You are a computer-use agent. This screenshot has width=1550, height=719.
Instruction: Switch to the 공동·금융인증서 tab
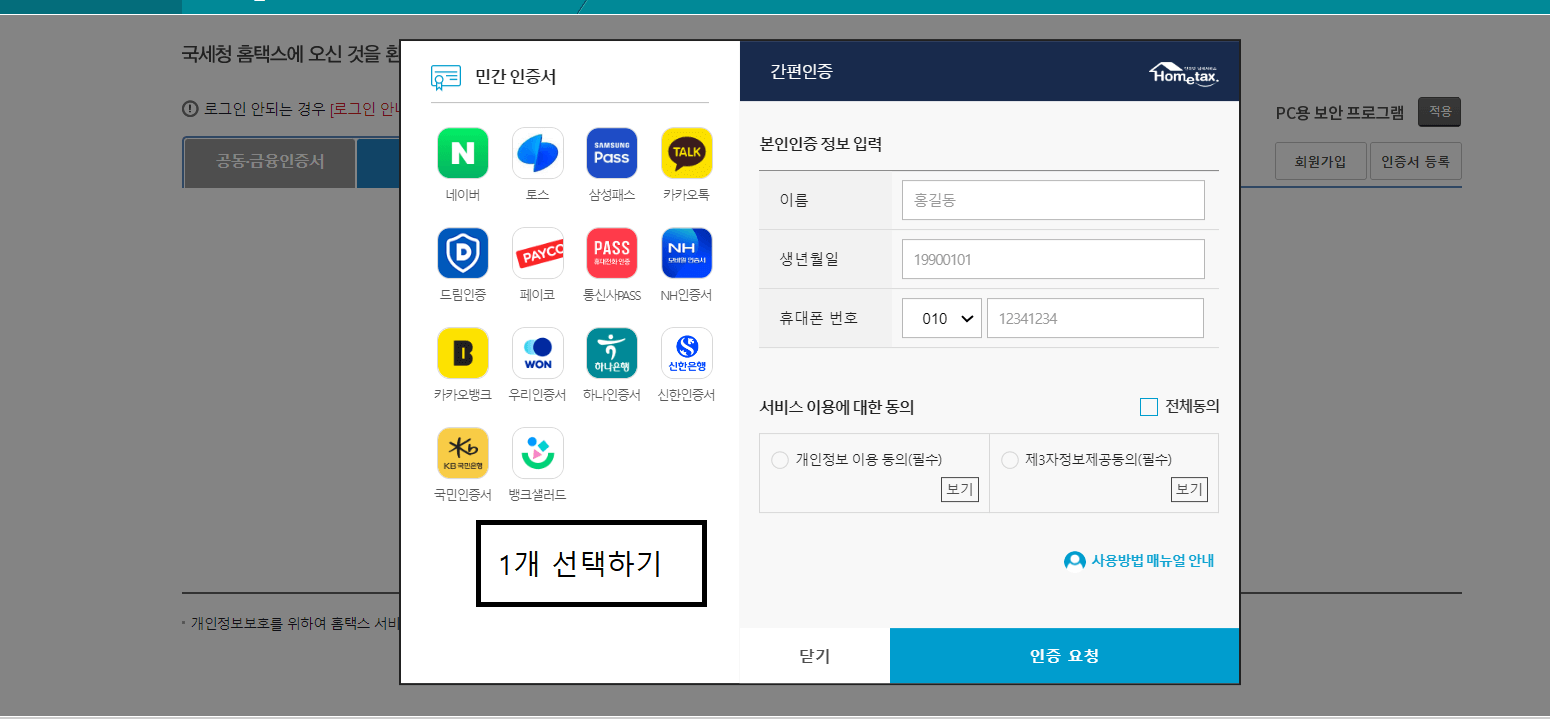coord(270,162)
